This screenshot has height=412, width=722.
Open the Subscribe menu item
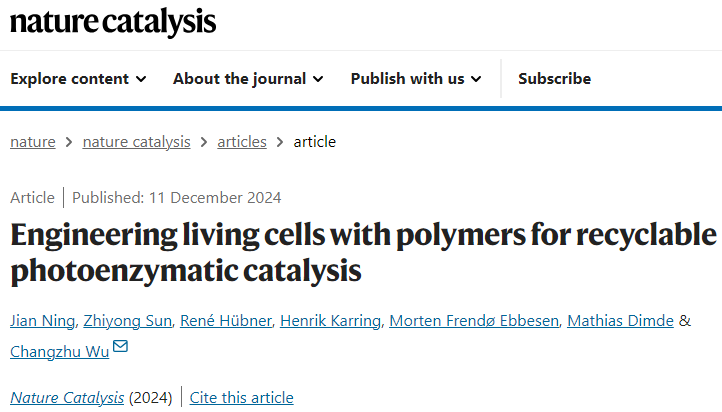pyautogui.click(x=554, y=79)
